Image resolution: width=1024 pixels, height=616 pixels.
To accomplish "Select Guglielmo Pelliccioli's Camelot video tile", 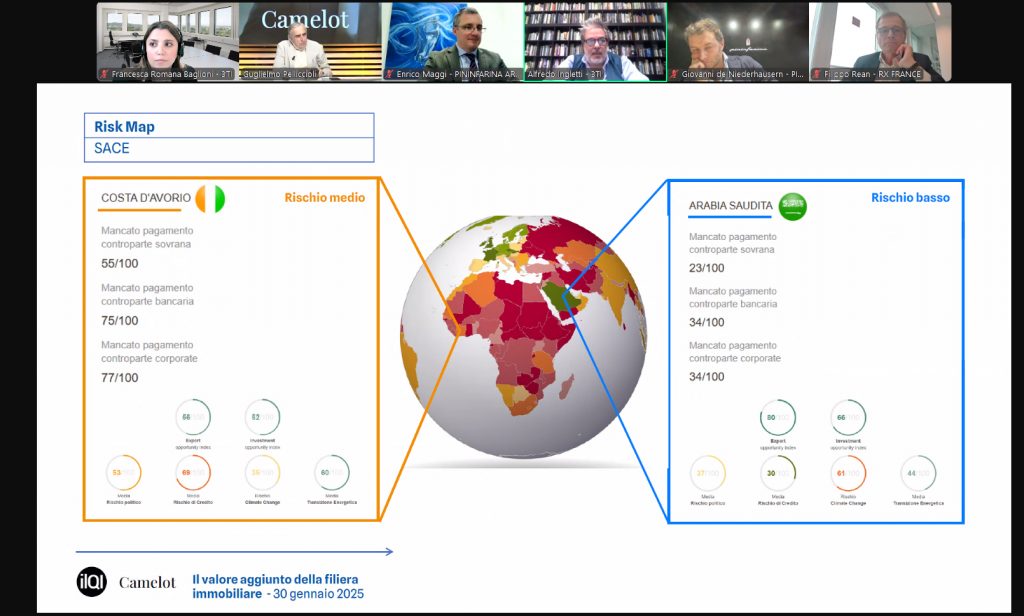I will click(x=310, y=42).
